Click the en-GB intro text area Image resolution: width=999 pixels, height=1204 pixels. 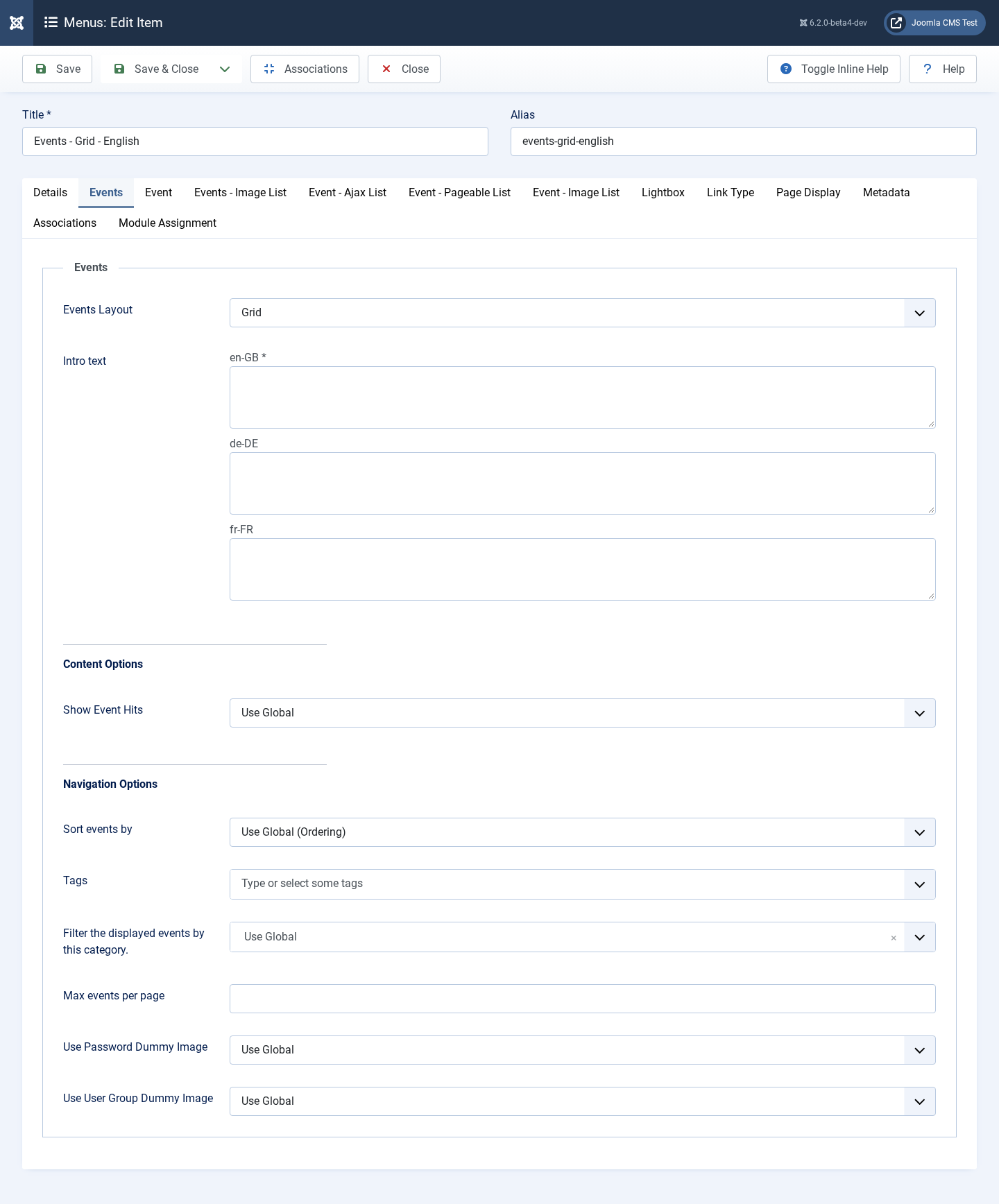tap(583, 397)
